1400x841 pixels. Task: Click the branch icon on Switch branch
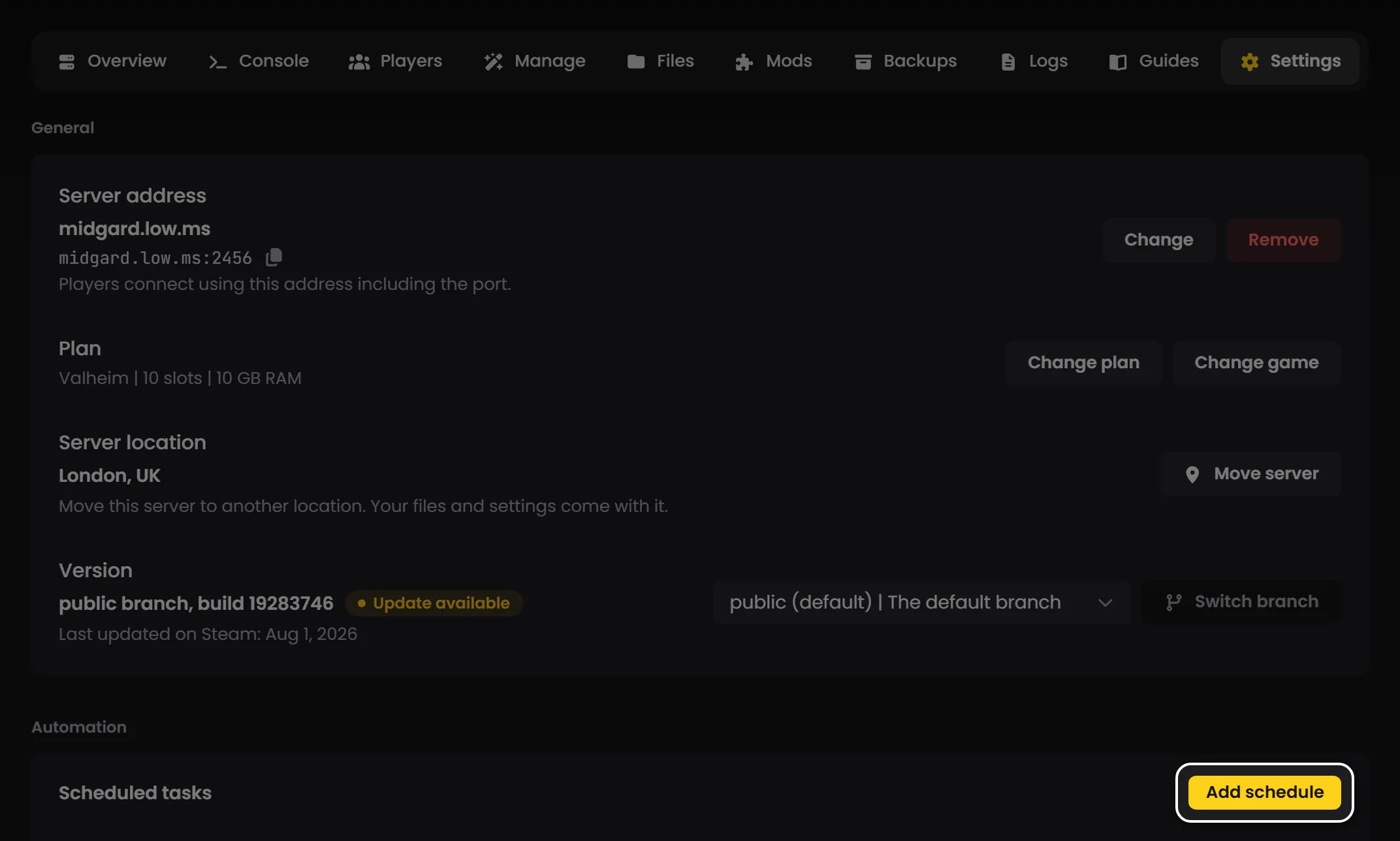[1174, 602]
